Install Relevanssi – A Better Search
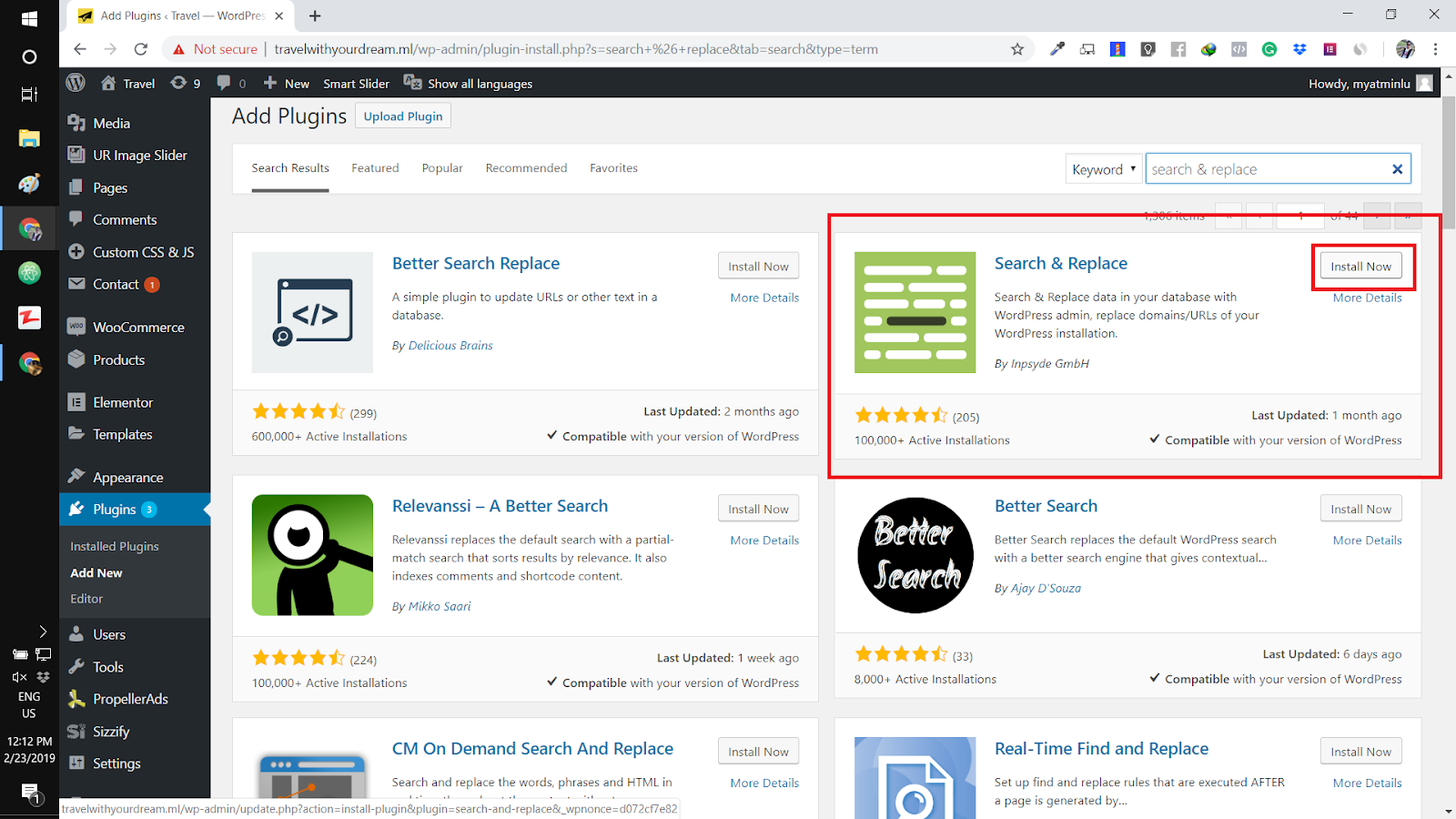The height and width of the screenshot is (819, 1456). (x=758, y=509)
